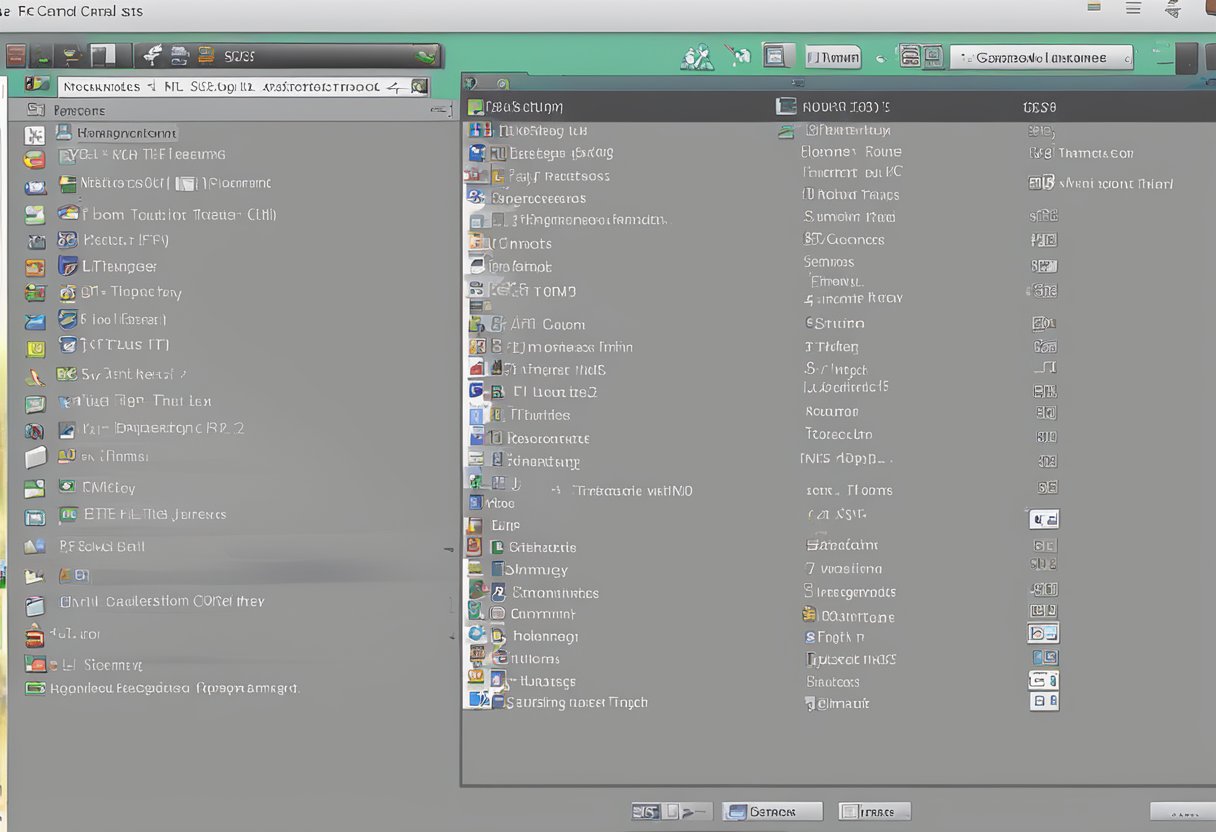This screenshot has width=1216, height=832.
Task: Click the 'Ncosknotes' path field in the left panel
Action: (222, 87)
